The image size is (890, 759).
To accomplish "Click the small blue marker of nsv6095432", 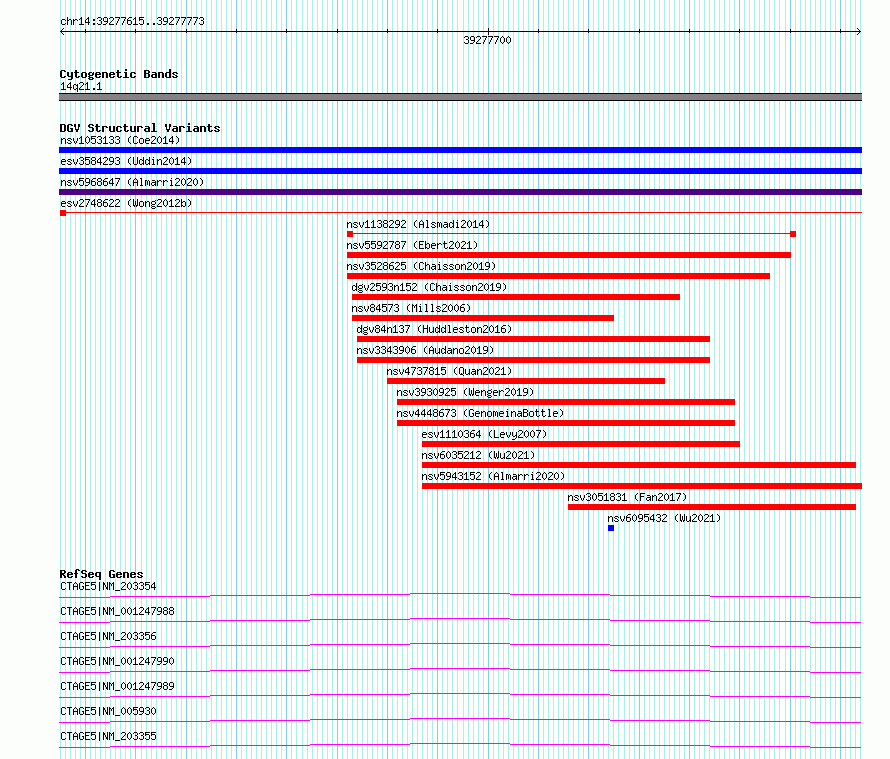I will [611, 528].
